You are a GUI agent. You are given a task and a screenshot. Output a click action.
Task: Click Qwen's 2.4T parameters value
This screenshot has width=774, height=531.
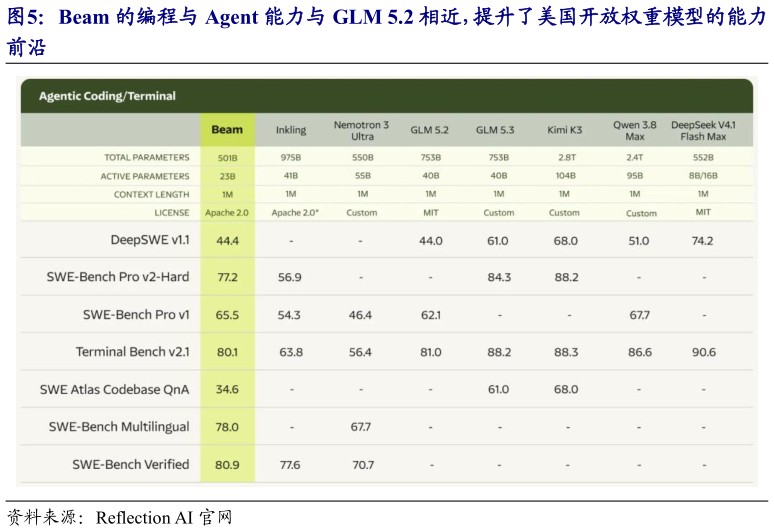click(x=635, y=157)
